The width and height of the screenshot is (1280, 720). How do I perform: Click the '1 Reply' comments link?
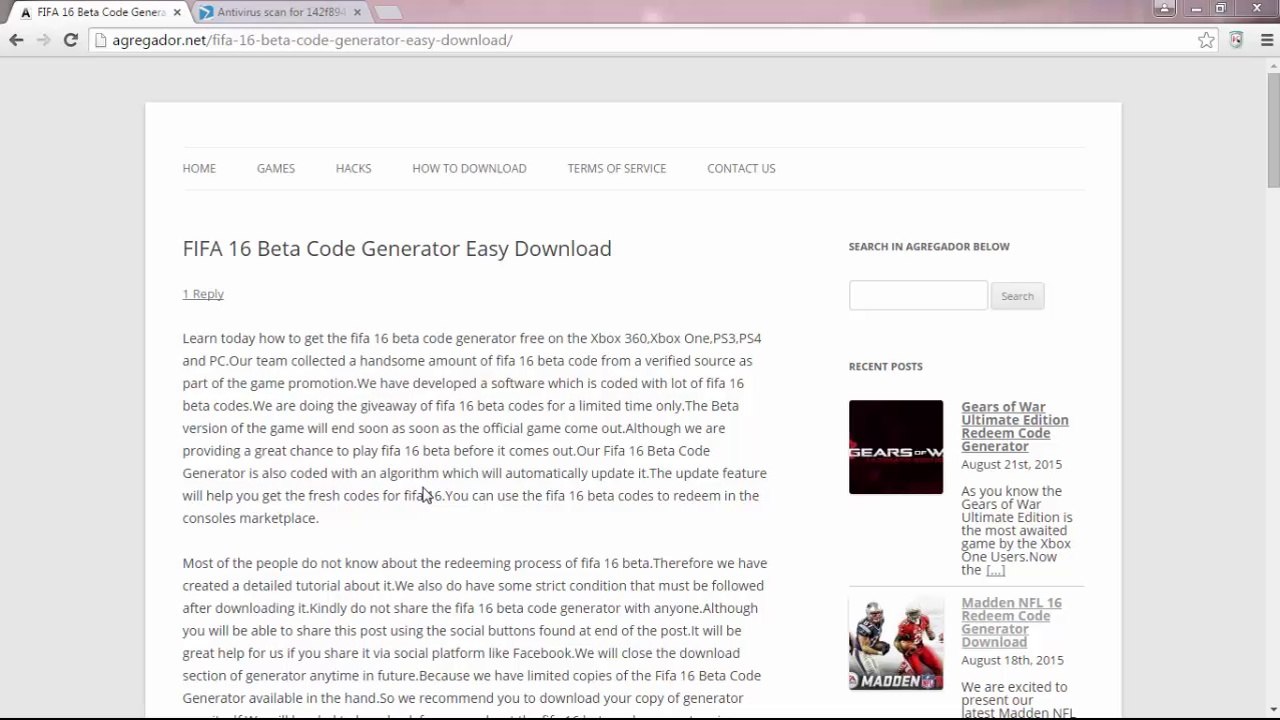pos(203,294)
